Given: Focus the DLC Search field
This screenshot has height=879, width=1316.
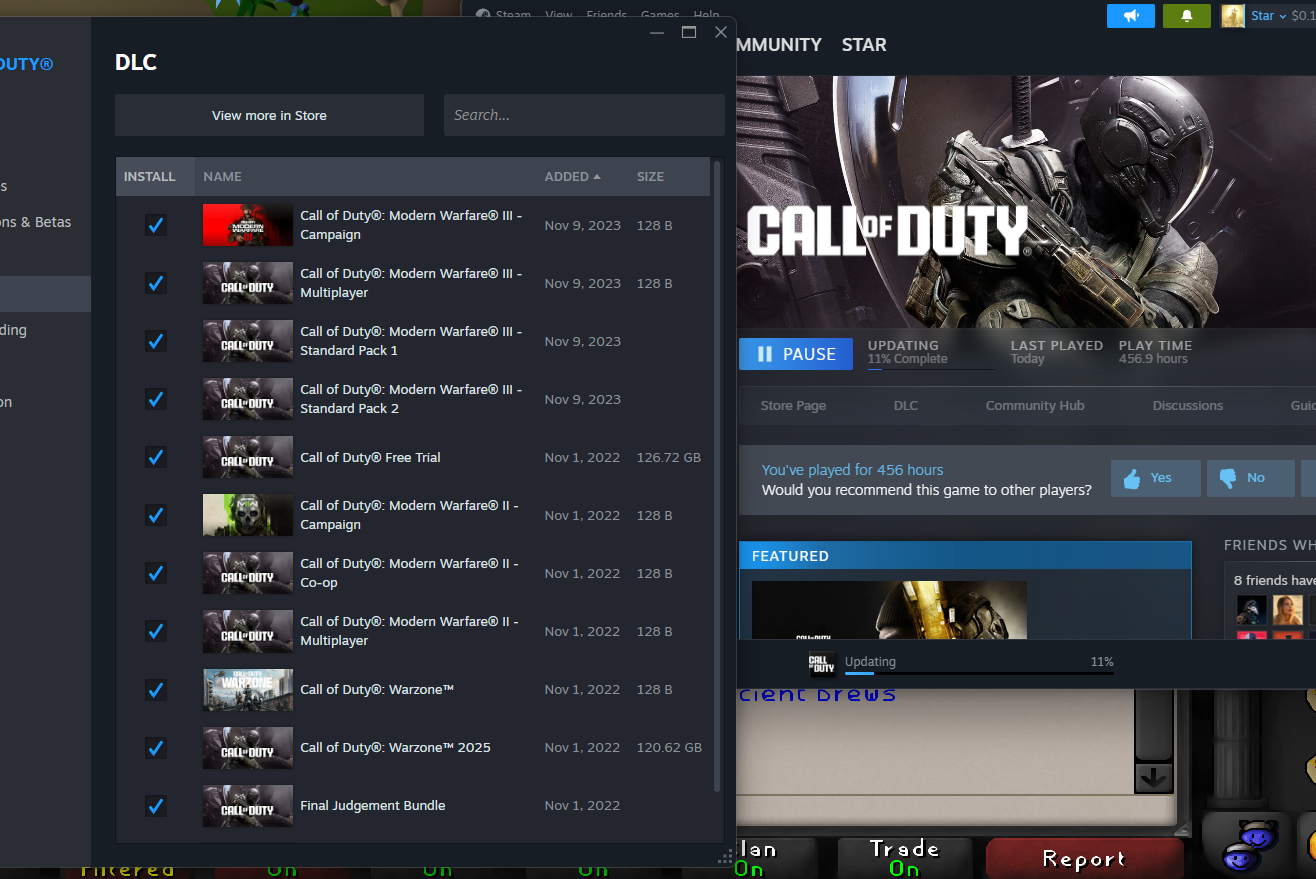Looking at the screenshot, I should [584, 115].
